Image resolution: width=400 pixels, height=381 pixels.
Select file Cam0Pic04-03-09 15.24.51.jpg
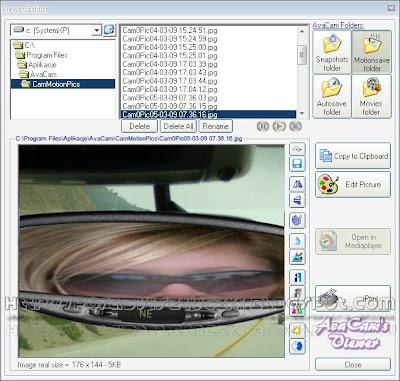170,30
